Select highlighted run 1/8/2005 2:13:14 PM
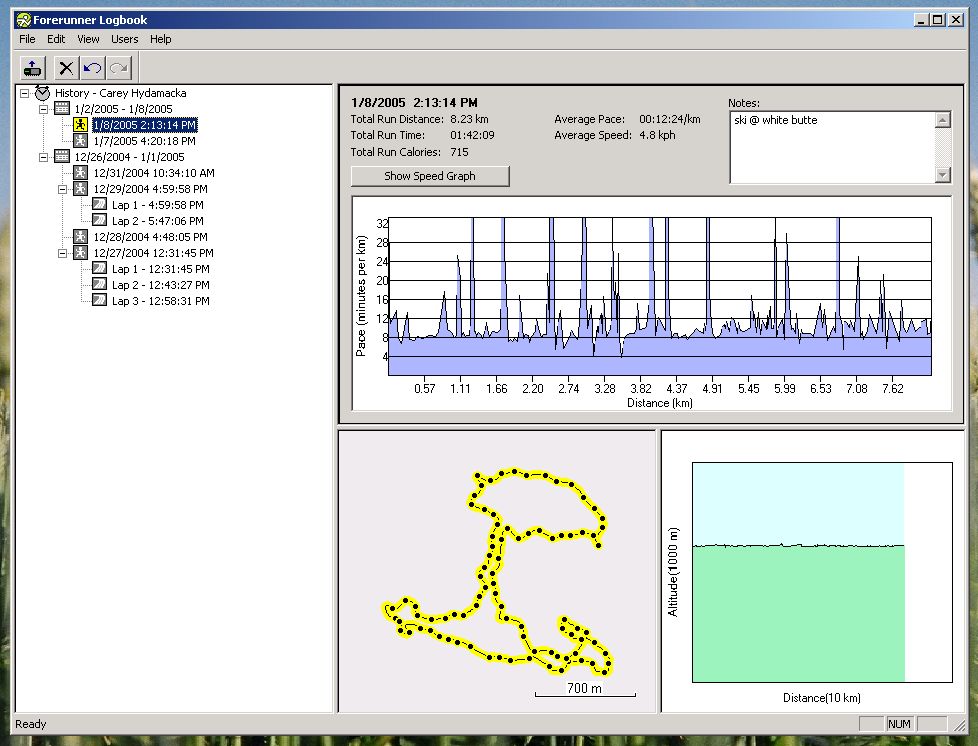 (x=145, y=125)
